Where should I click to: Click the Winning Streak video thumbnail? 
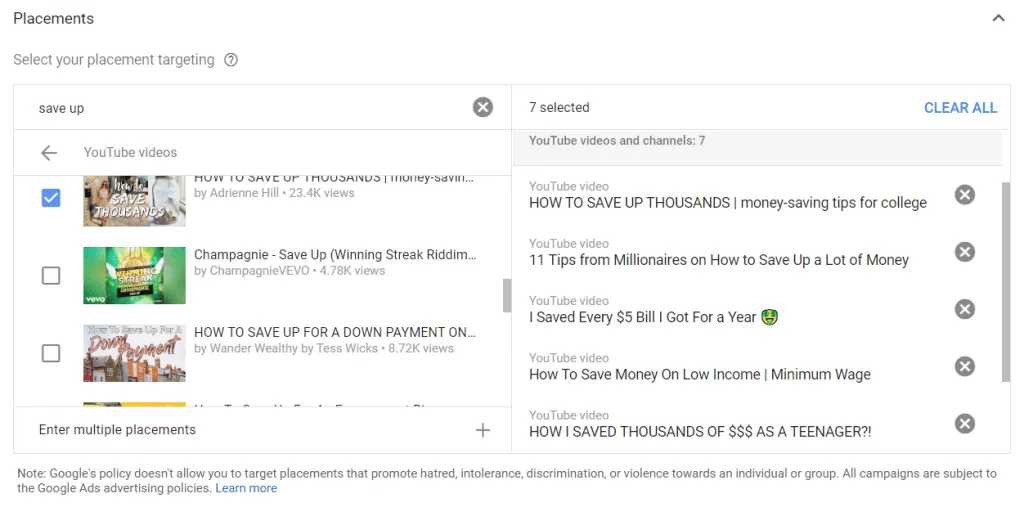(x=134, y=276)
